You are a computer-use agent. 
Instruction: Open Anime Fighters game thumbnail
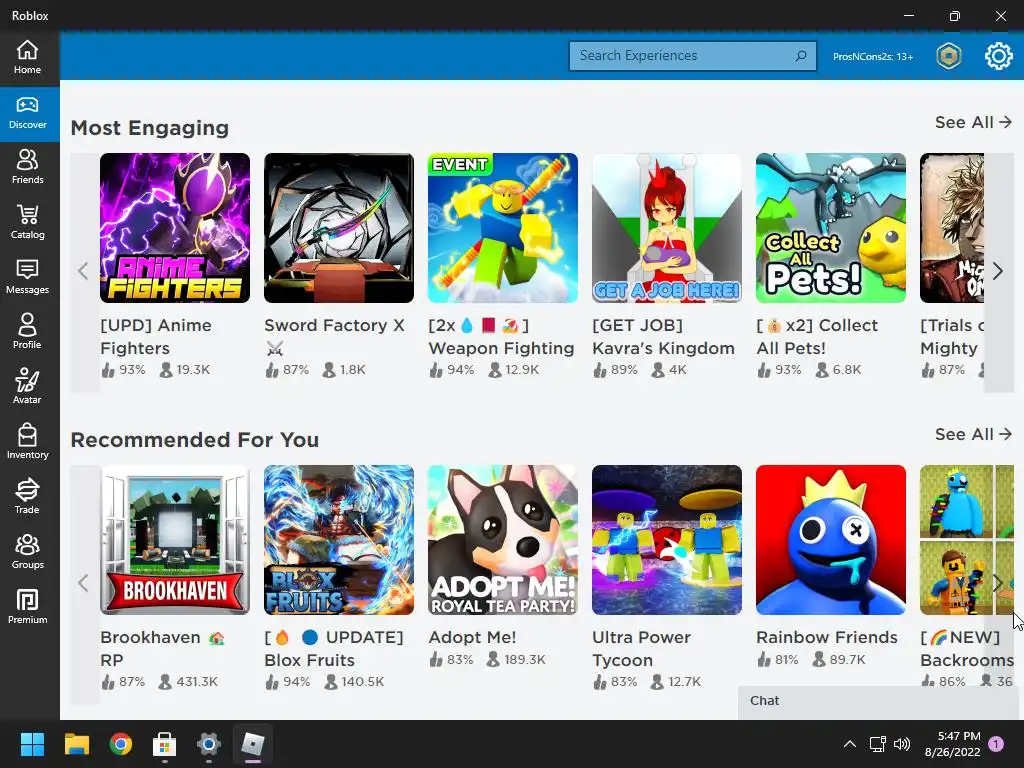point(175,228)
